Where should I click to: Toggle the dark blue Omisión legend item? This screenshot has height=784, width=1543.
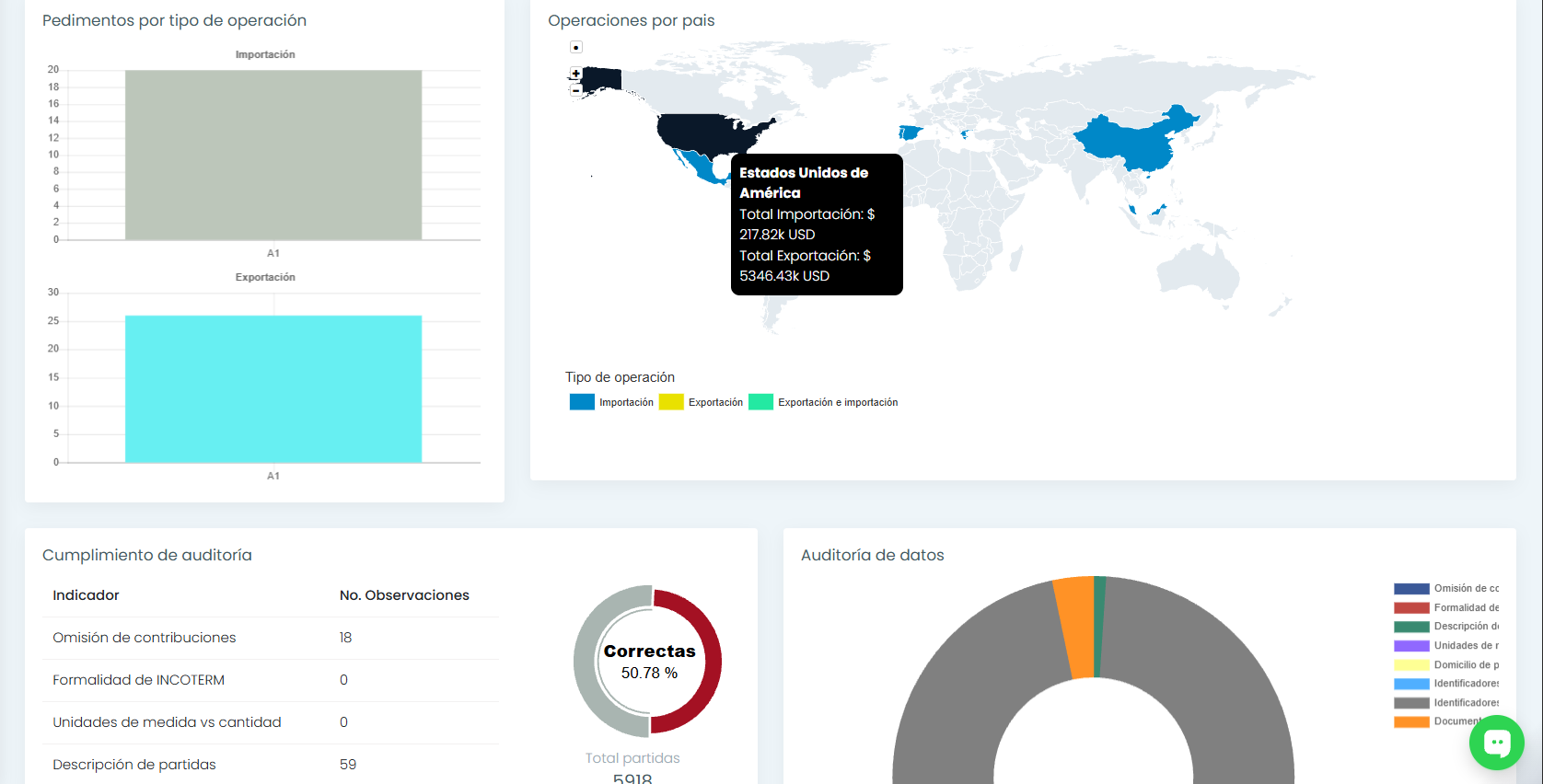[1446, 589]
